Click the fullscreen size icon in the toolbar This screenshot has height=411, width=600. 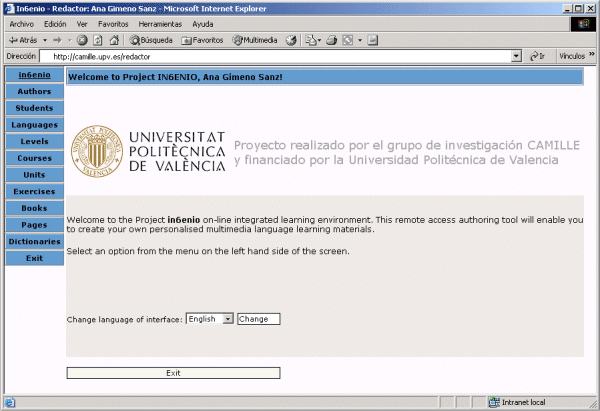click(x=347, y=40)
